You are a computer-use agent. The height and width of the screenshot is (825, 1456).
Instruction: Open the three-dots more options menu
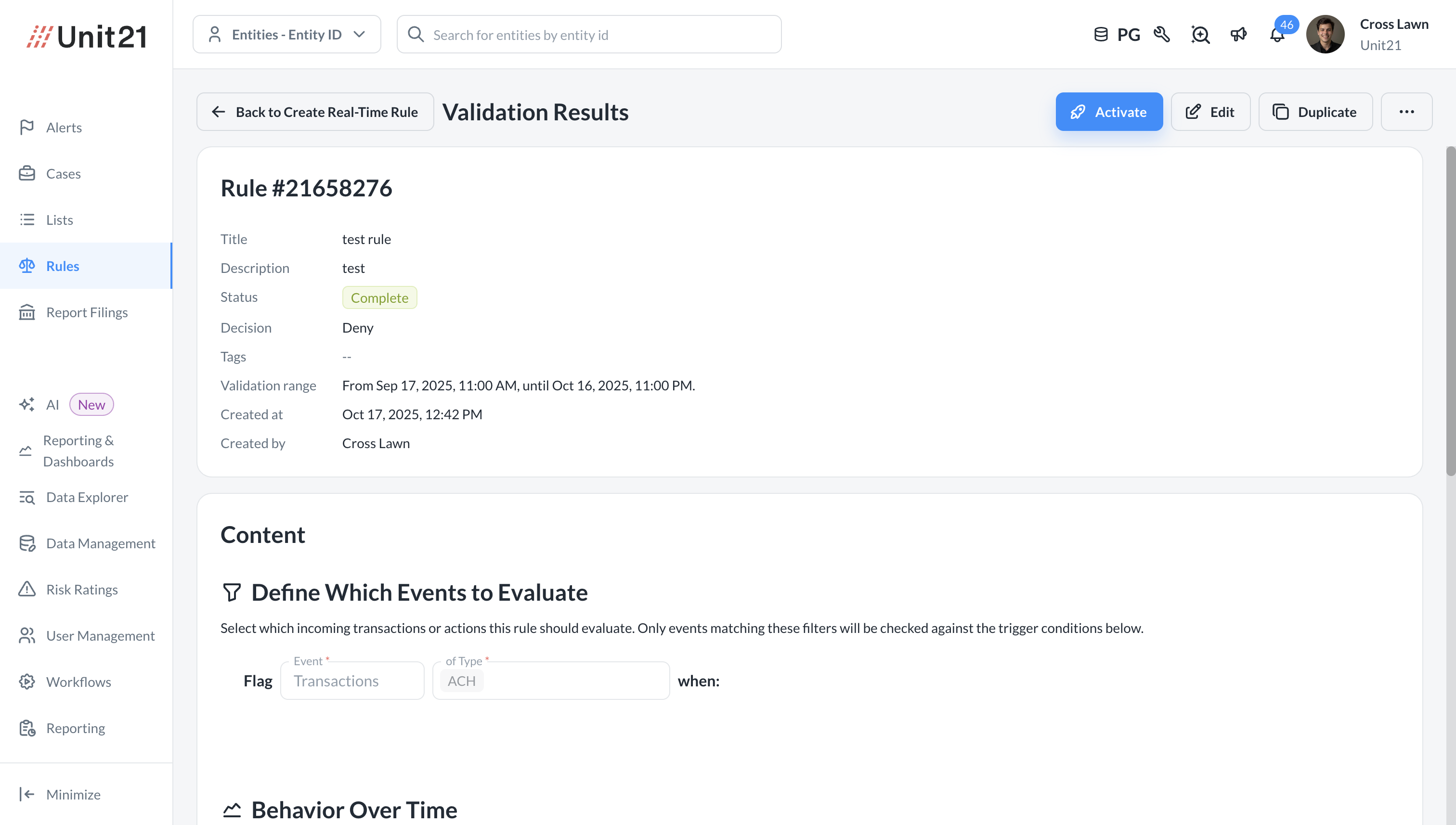tap(1406, 112)
